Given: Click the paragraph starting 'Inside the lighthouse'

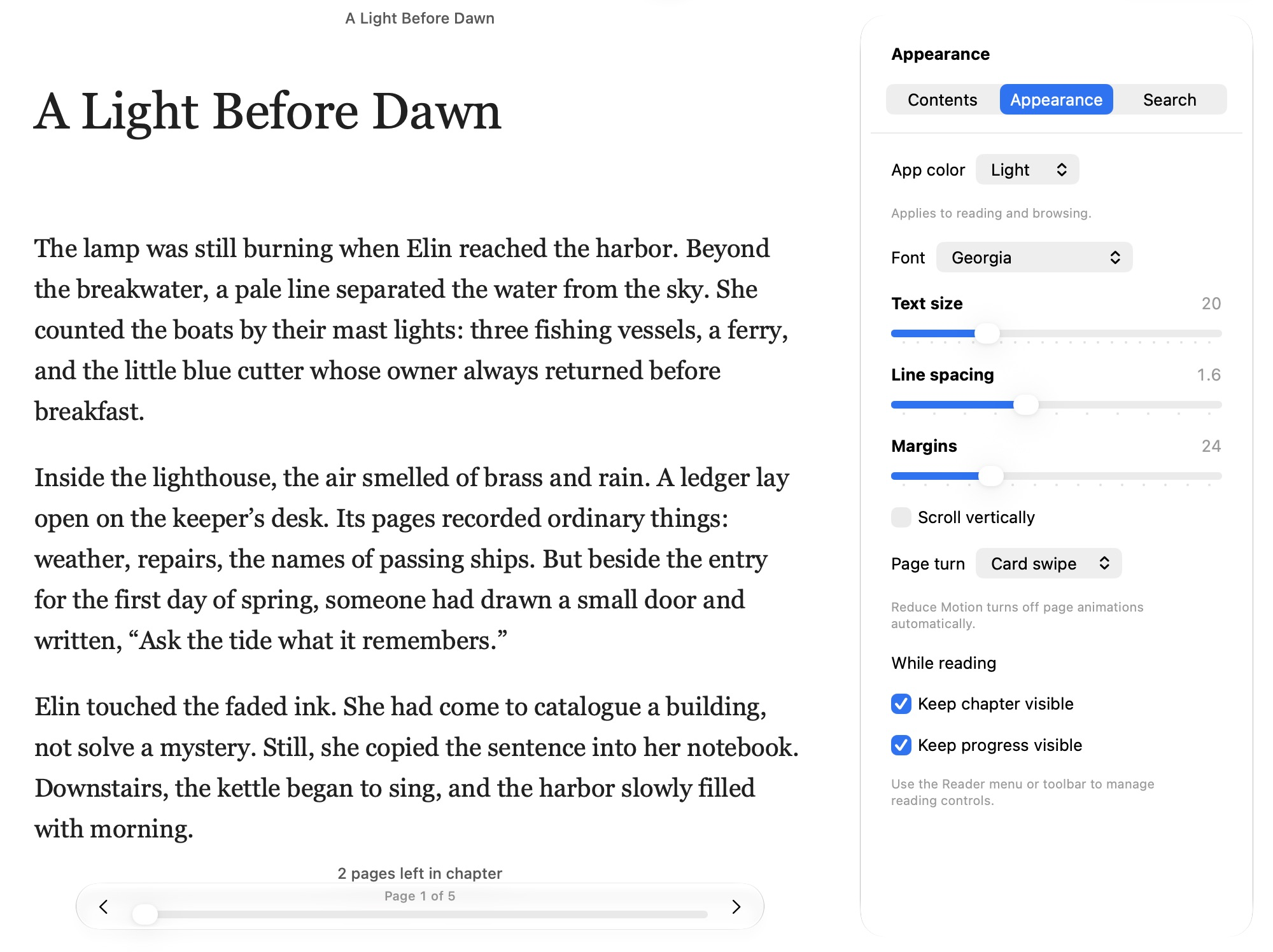Looking at the screenshot, I should [x=412, y=559].
